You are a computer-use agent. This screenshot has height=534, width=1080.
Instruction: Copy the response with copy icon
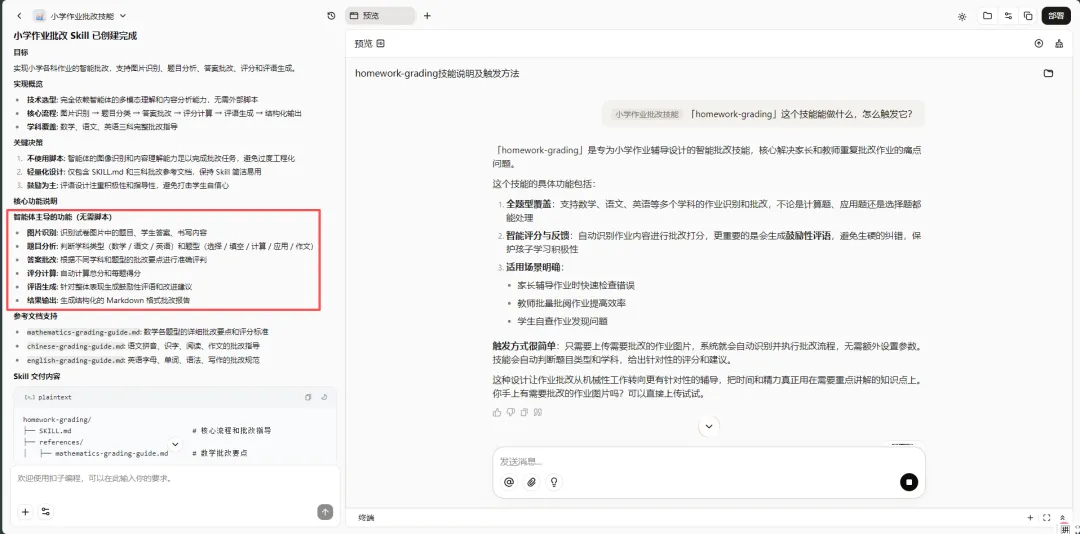[x=524, y=412]
